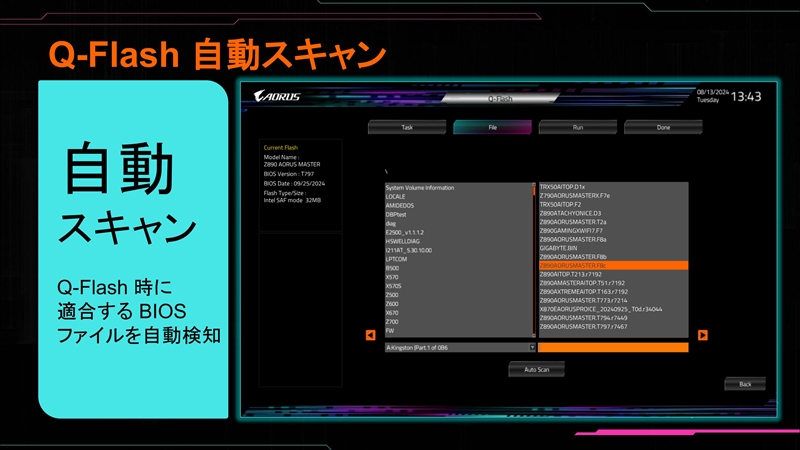Click the BIOS Date 09/25/2024 text

(x=294, y=184)
